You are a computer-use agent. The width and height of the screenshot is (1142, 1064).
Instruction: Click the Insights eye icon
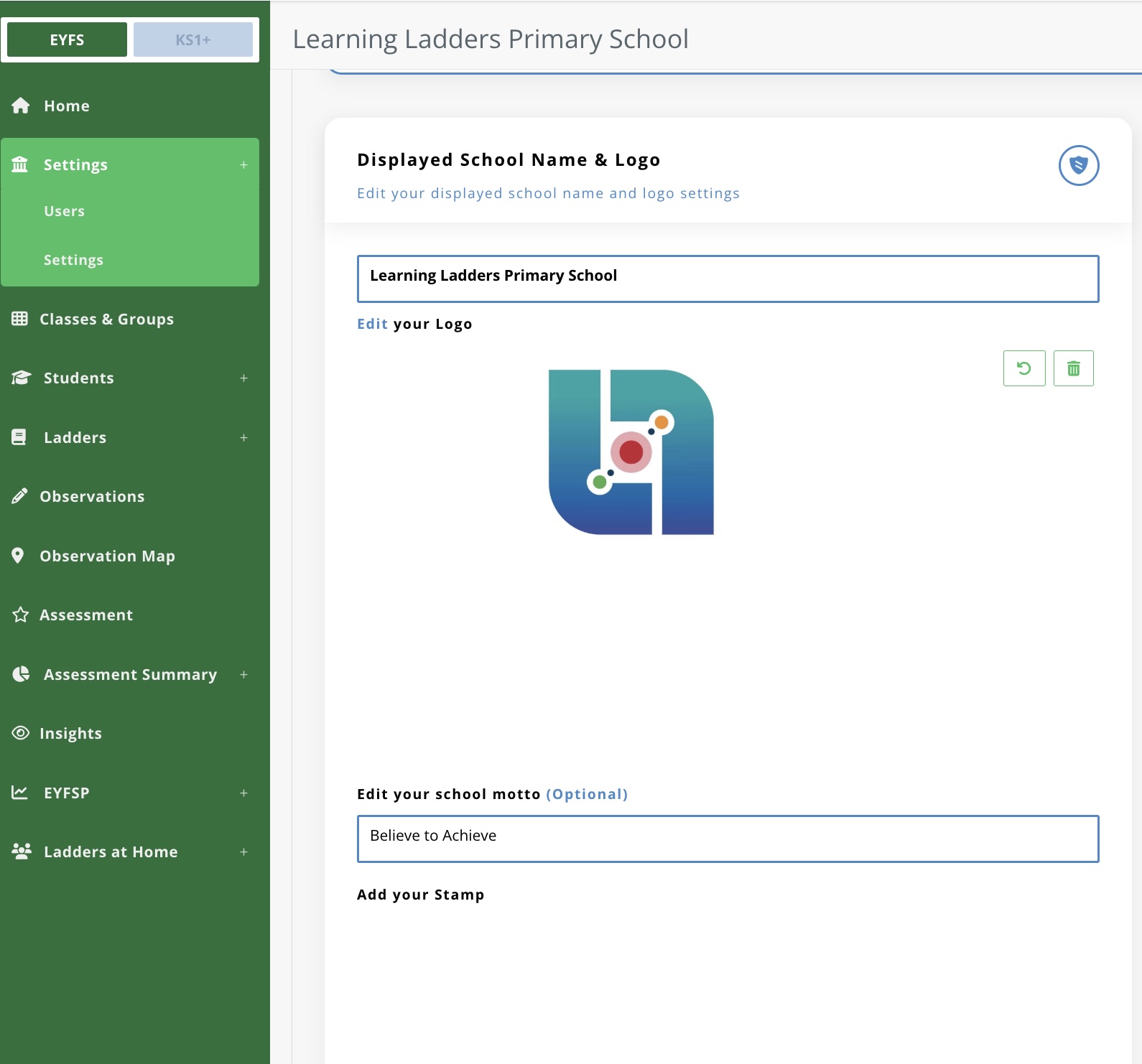pyautogui.click(x=20, y=733)
